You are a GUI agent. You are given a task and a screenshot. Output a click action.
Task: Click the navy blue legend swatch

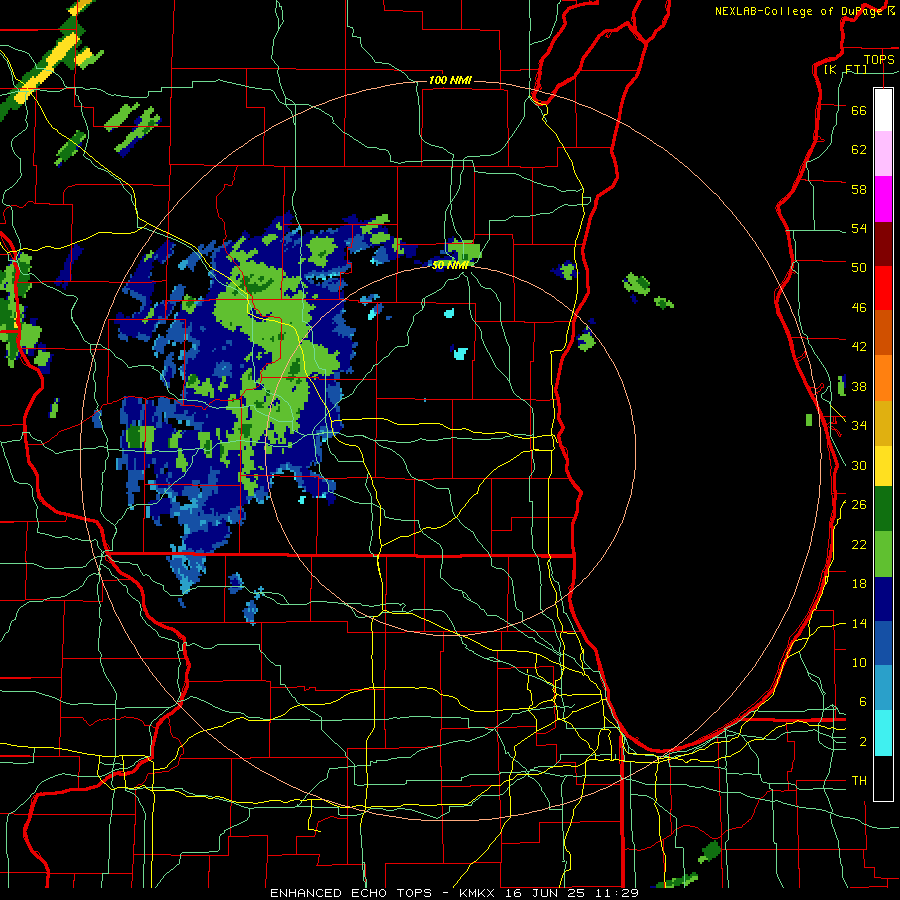tap(883, 599)
